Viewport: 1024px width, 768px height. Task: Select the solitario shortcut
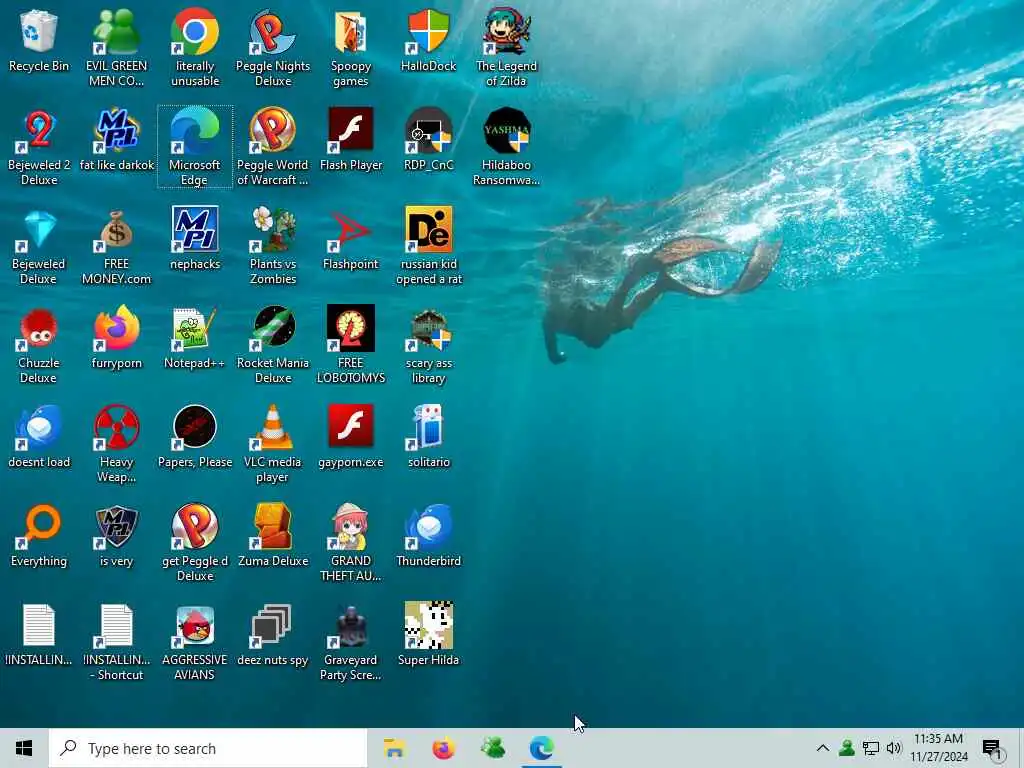coord(428,437)
